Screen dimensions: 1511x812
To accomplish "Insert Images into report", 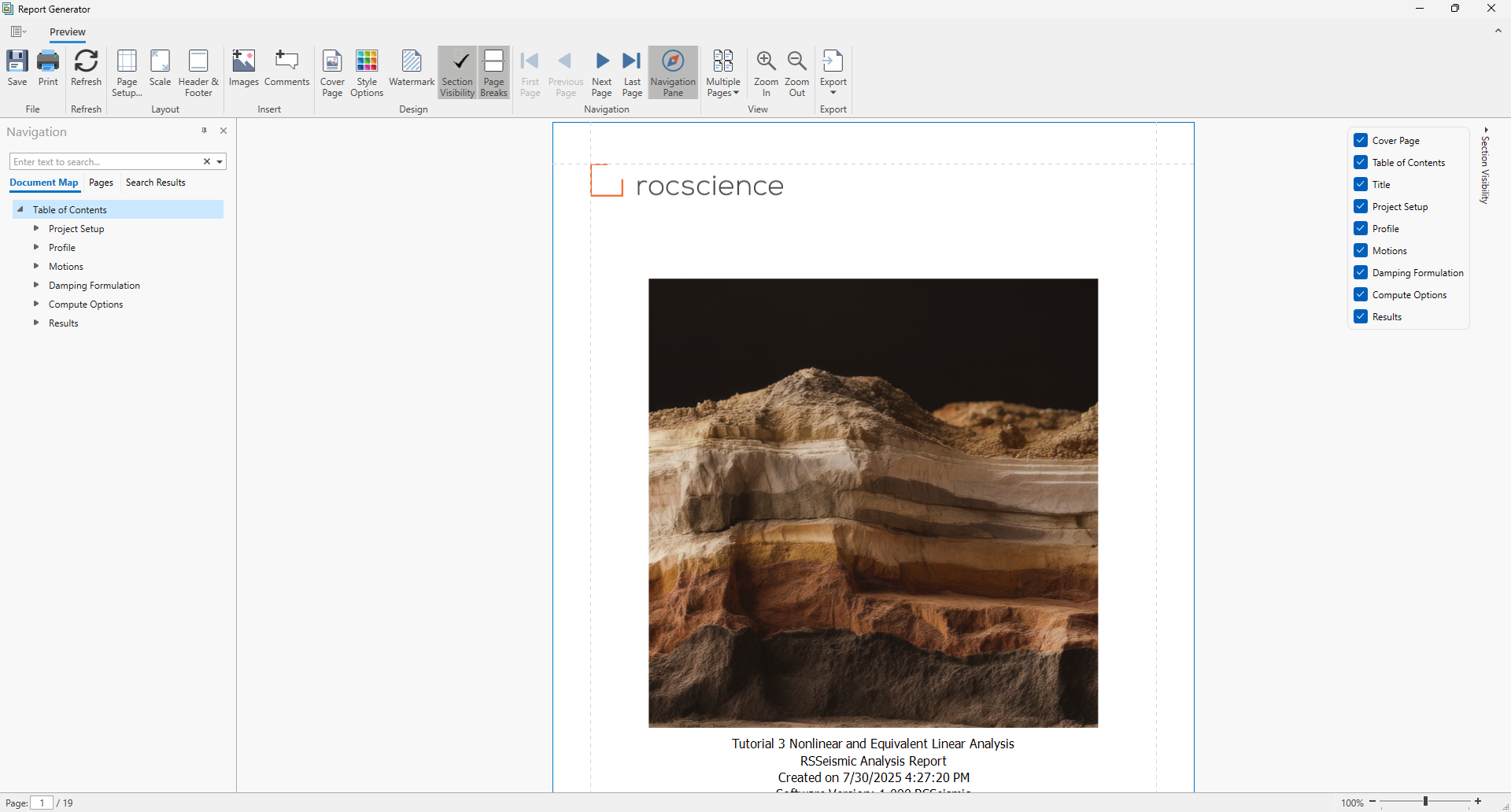I will coord(244,68).
